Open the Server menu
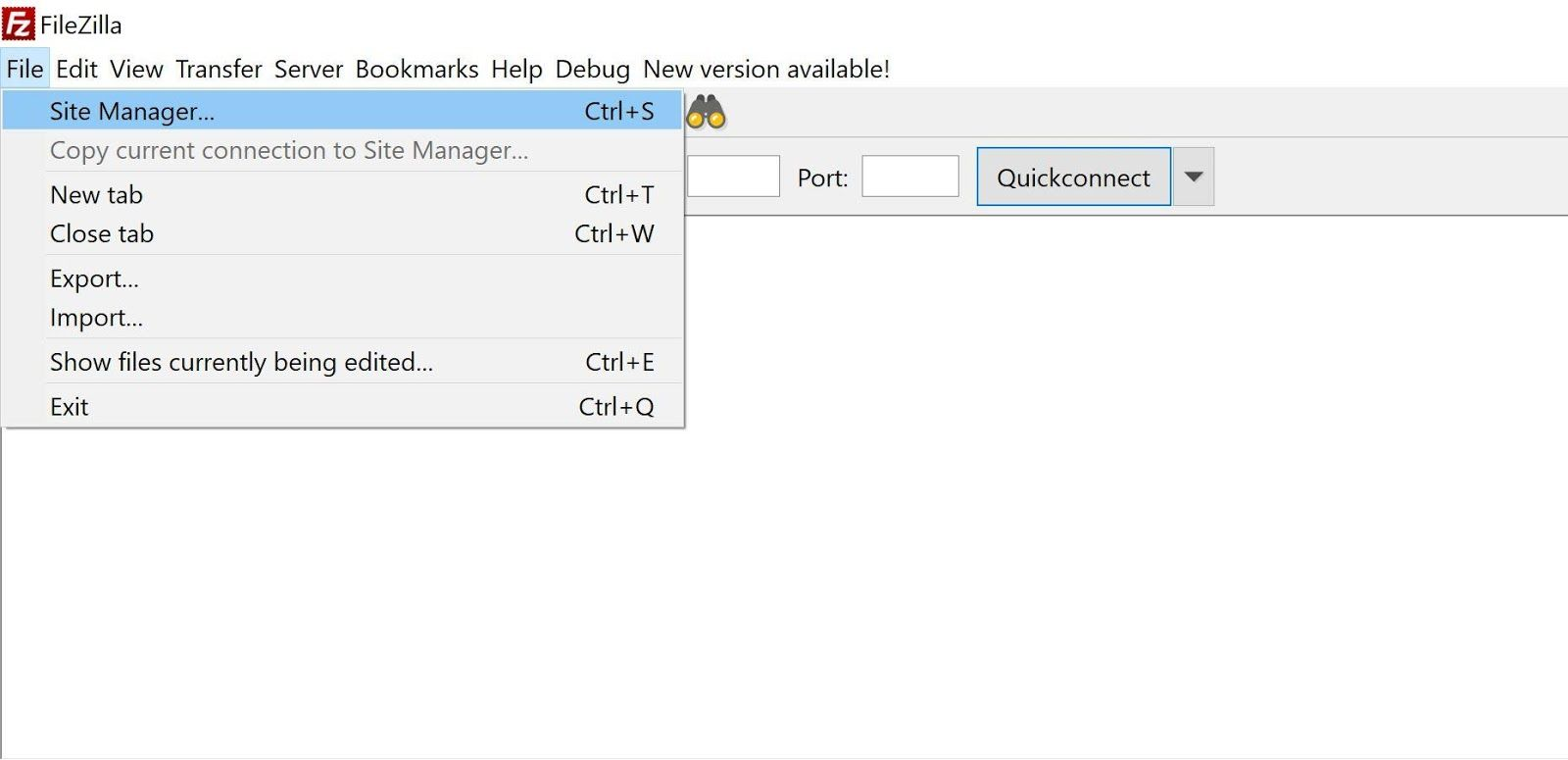Viewport: 1568px width, 760px height. coord(309,69)
